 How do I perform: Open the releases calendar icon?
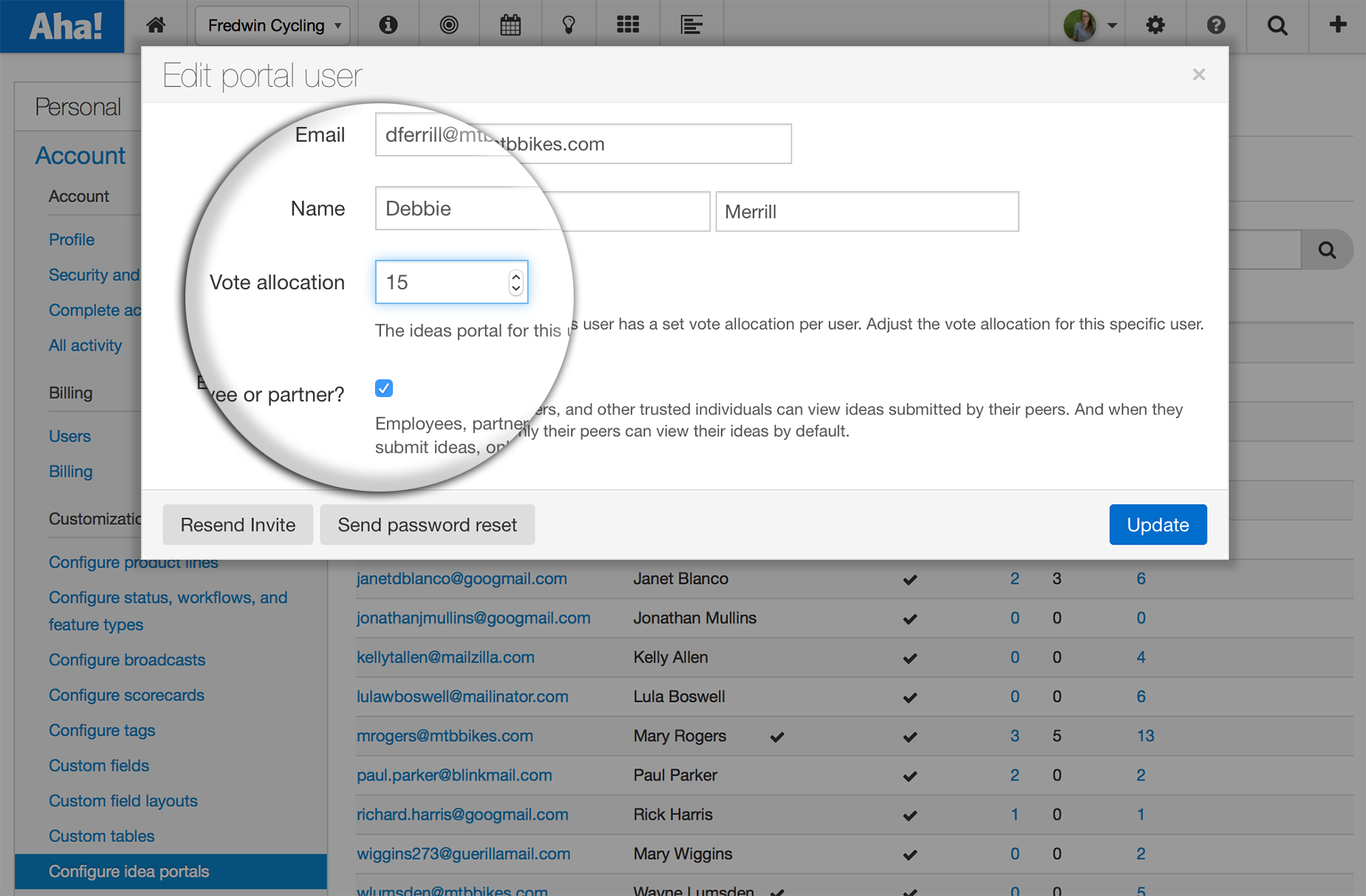tap(510, 25)
